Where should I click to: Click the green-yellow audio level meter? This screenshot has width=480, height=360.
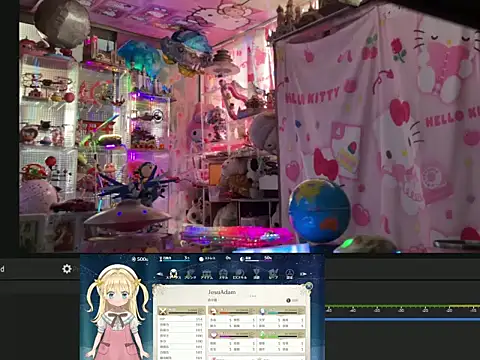[403, 306]
